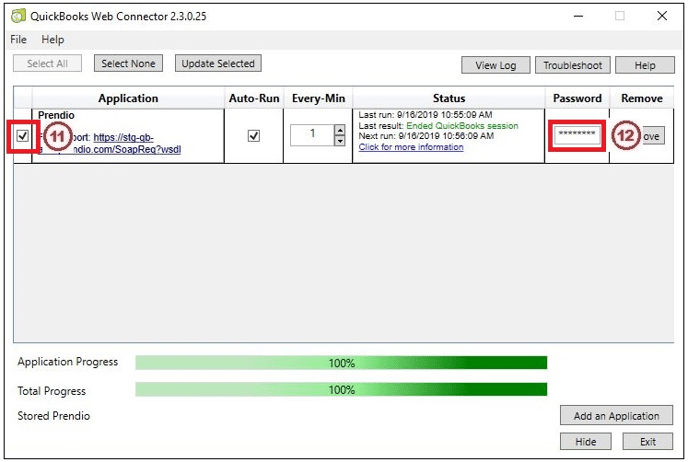Screen dimensions: 688x462
Task: Click the Prendio application name
Action: click(56, 115)
